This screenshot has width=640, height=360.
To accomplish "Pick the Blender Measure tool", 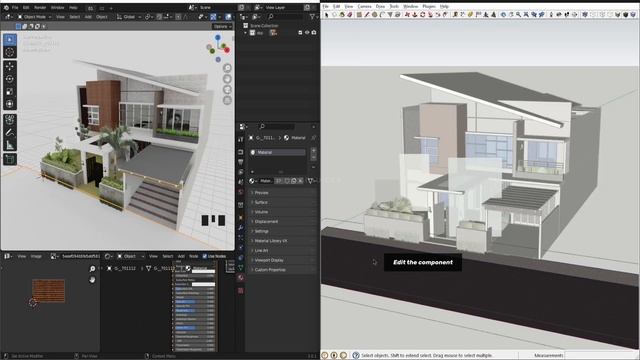I will [x=10, y=144].
